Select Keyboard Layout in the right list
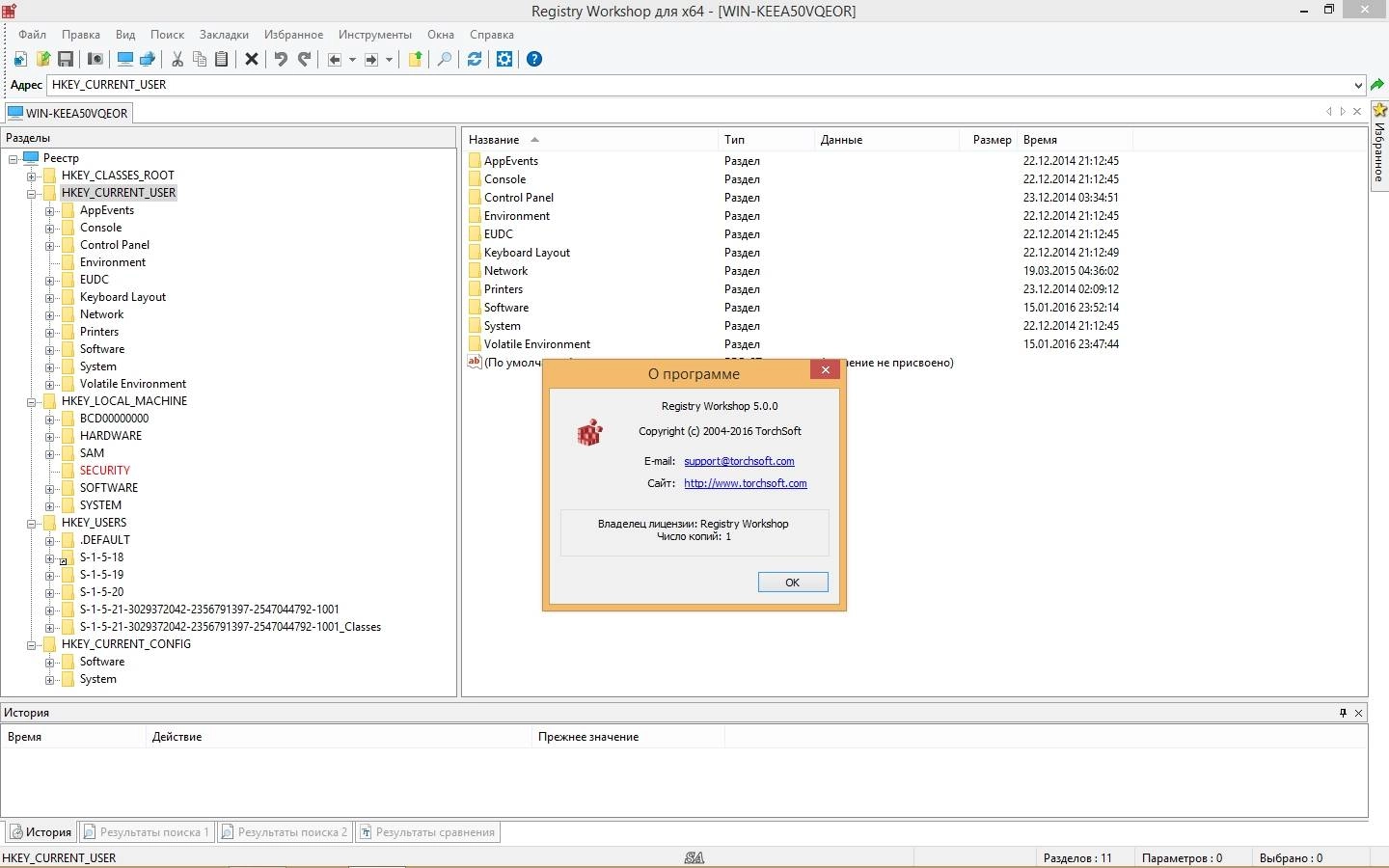The height and width of the screenshot is (868, 1389). coord(527,253)
